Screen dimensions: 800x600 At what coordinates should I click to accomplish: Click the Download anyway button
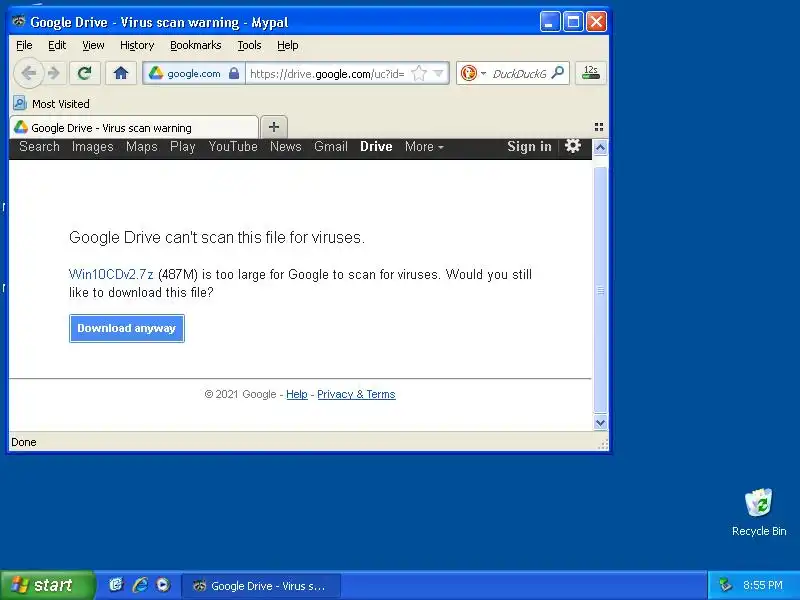[127, 328]
